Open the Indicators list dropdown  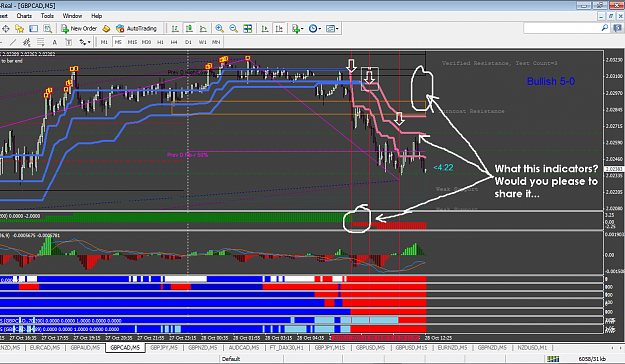tap(297, 29)
